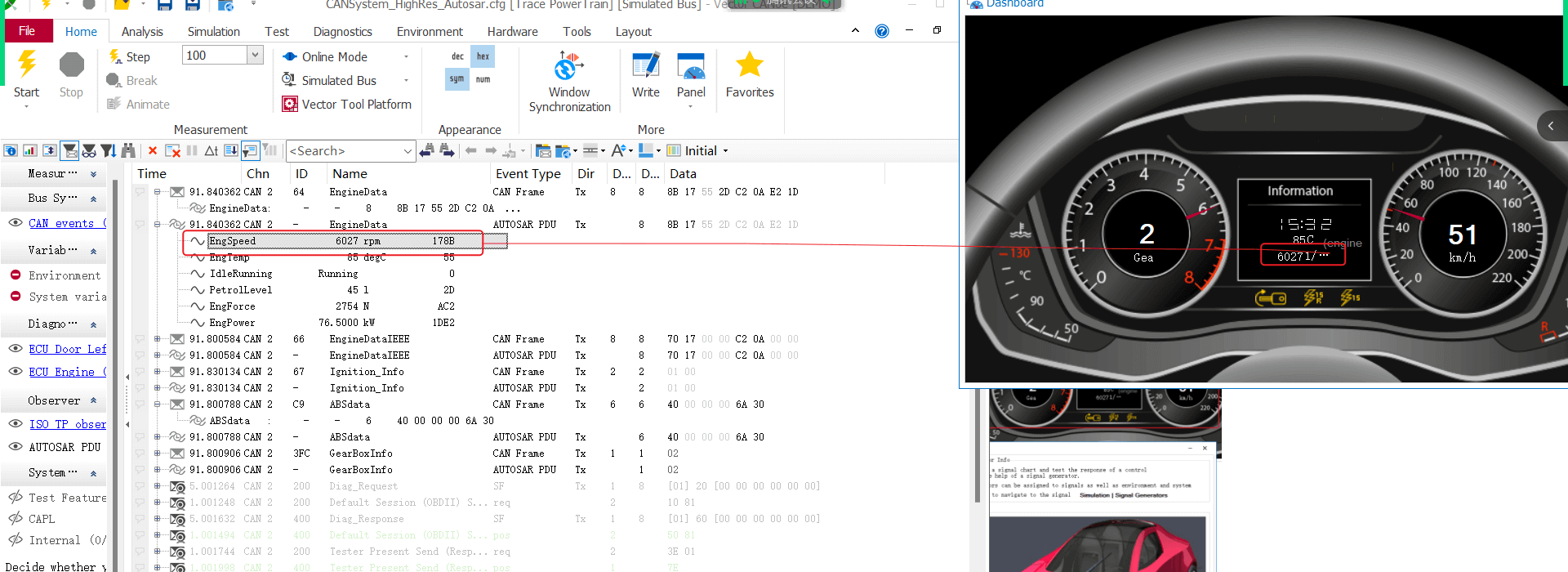
Task: Open the Search combo box dropdown
Action: 408,151
